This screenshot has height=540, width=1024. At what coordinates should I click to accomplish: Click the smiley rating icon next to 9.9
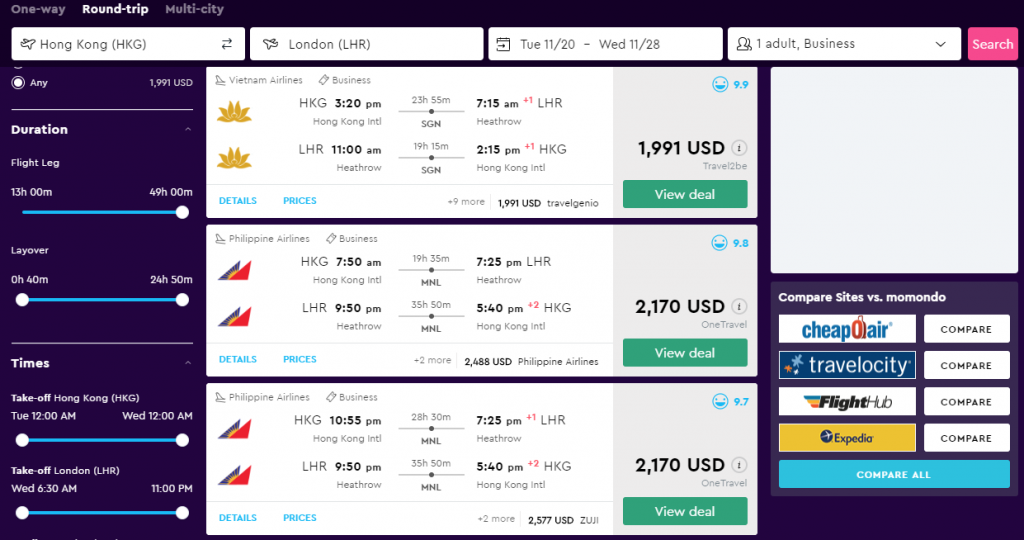pyautogui.click(x=720, y=84)
